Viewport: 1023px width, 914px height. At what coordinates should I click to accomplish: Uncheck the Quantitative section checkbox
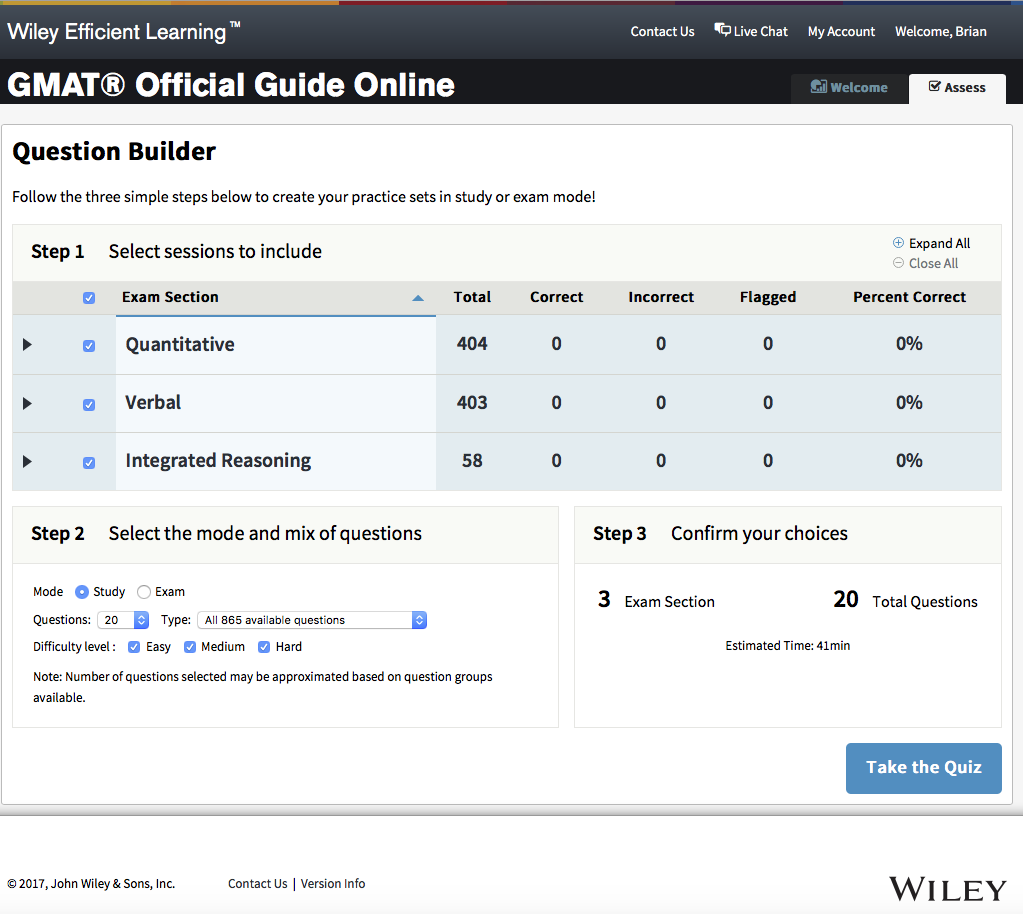[88, 344]
